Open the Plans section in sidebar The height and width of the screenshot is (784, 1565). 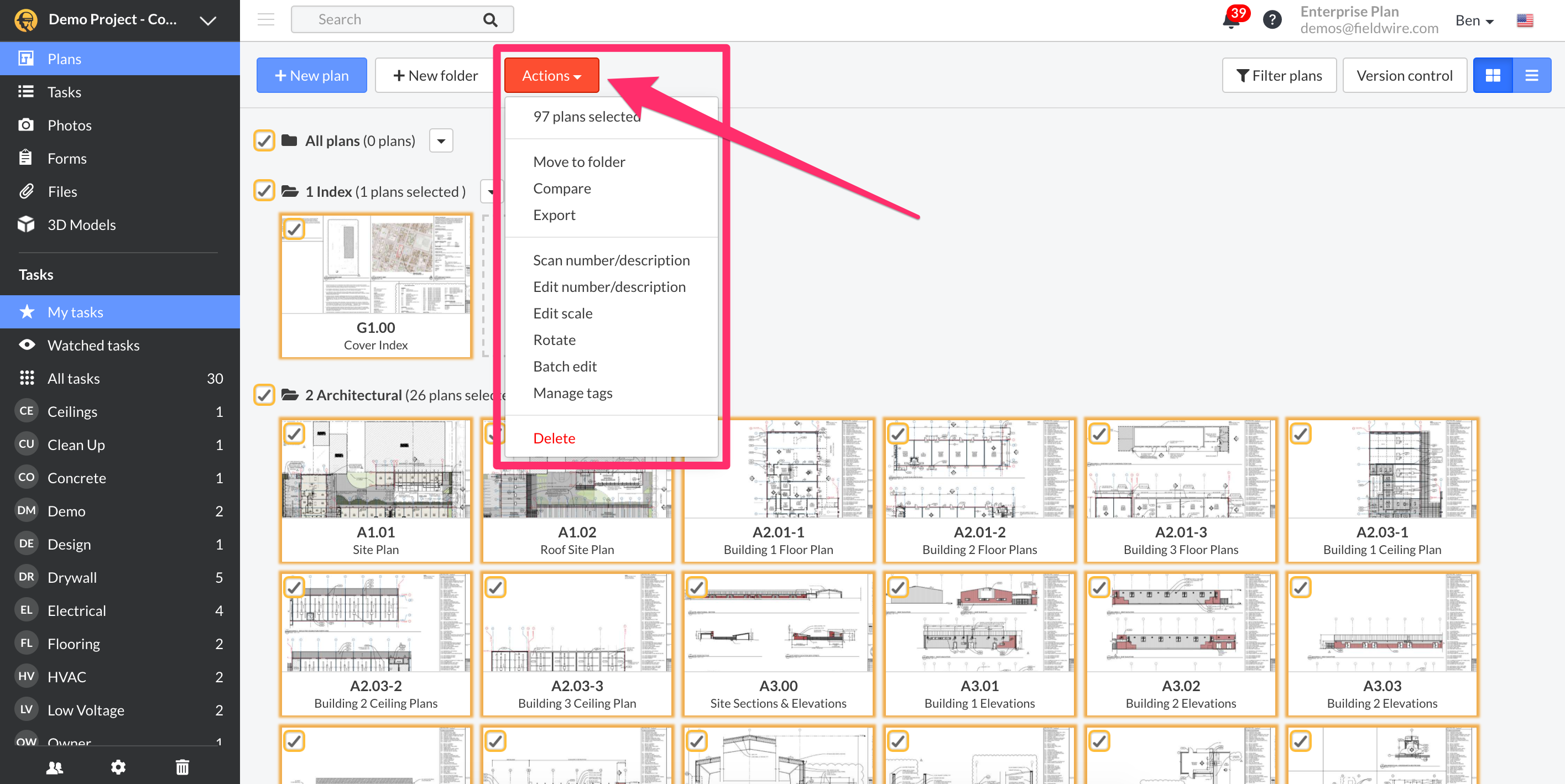tap(119, 59)
